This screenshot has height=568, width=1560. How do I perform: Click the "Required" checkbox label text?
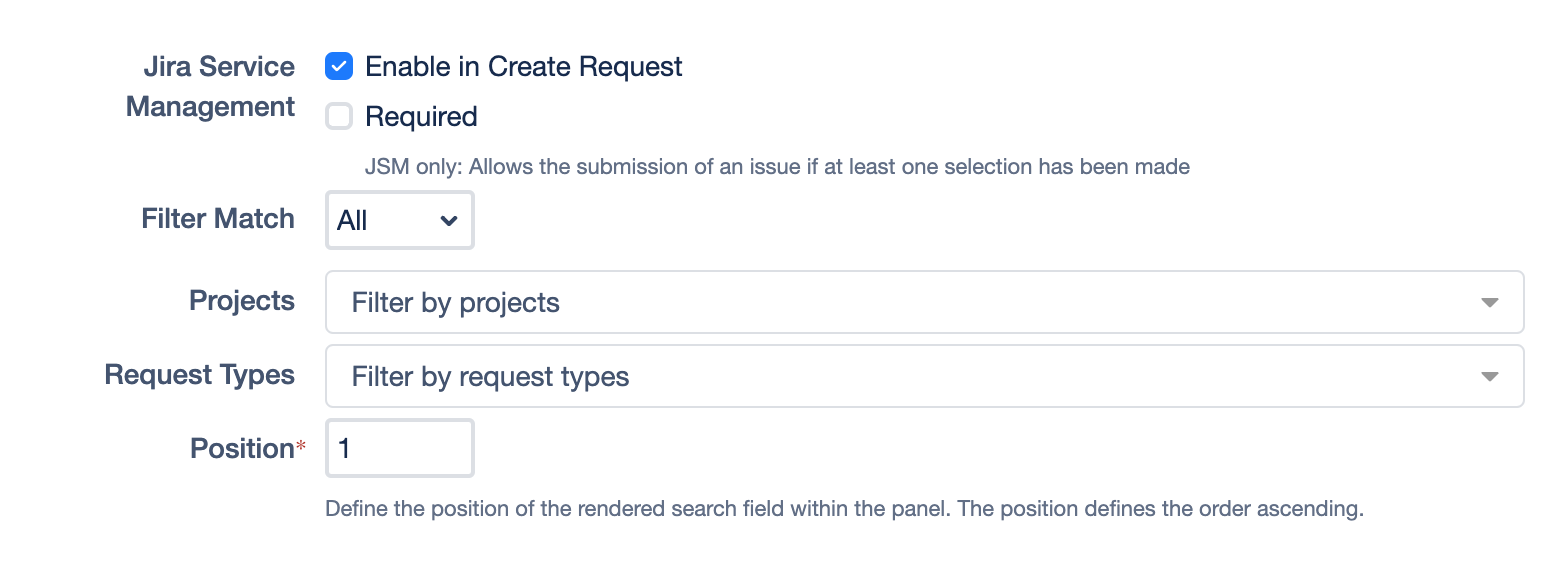point(421,117)
